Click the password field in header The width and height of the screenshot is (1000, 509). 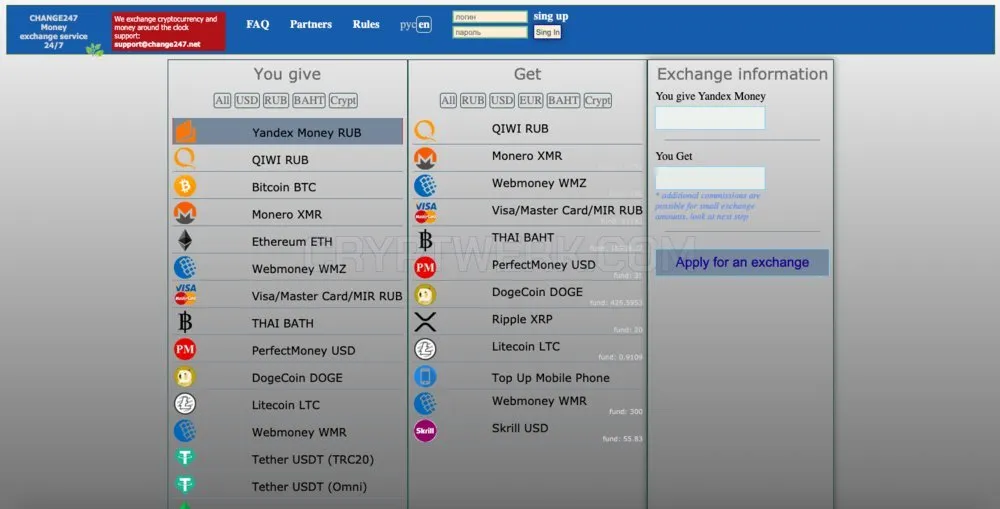(x=490, y=32)
